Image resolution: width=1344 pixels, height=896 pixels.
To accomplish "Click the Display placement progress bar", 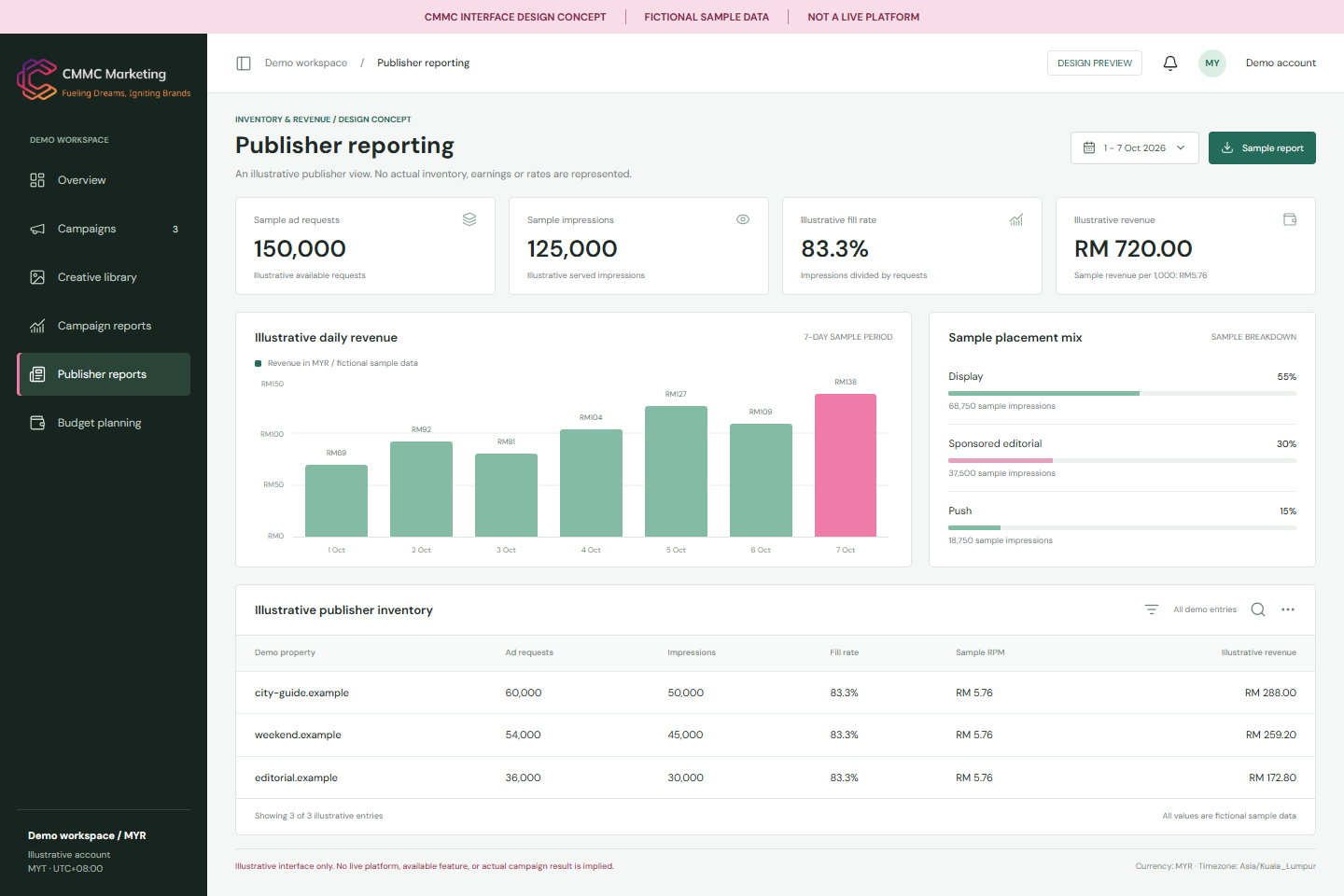I will [x=1123, y=394].
